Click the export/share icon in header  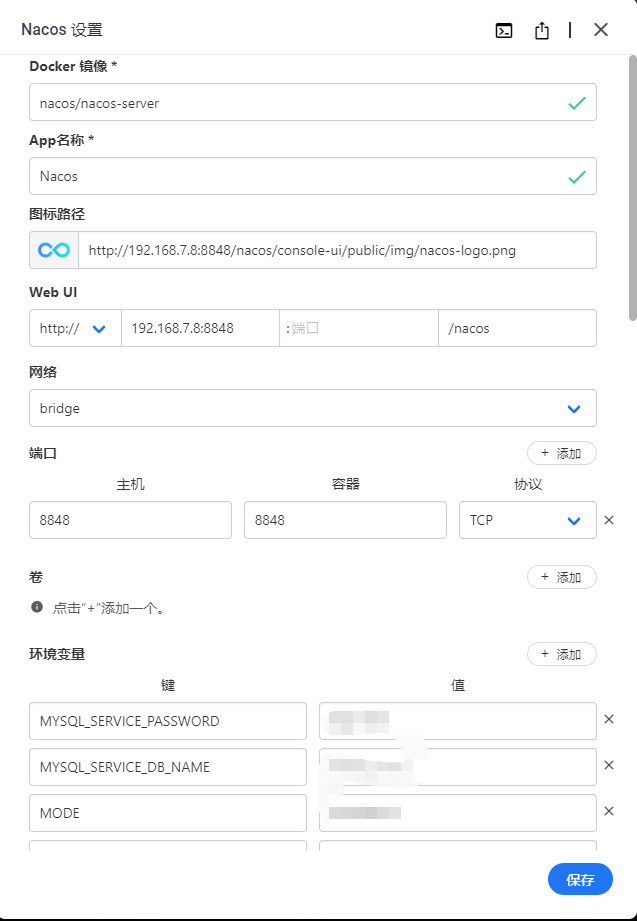542,30
